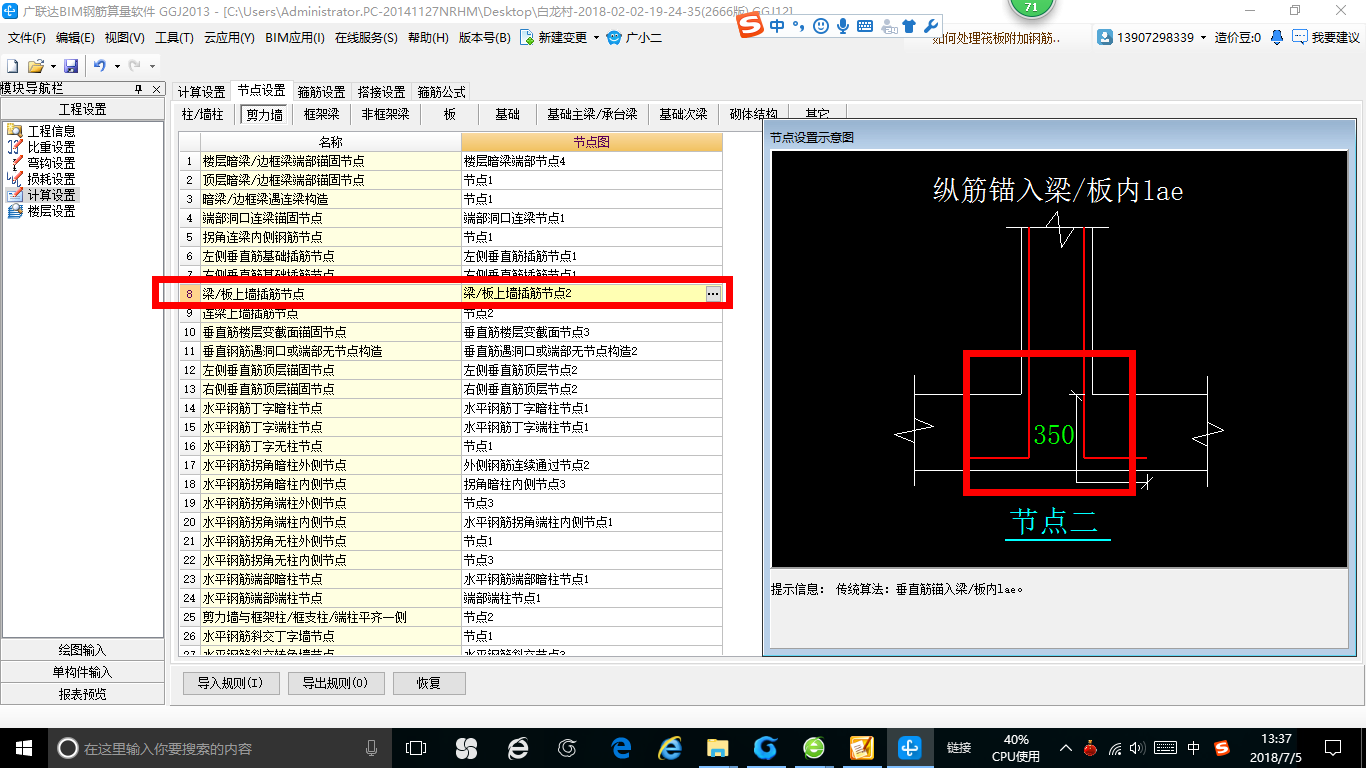Open the Redo history dropdown arrow
This screenshot has height=768, width=1366.
(x=150, y=66)
